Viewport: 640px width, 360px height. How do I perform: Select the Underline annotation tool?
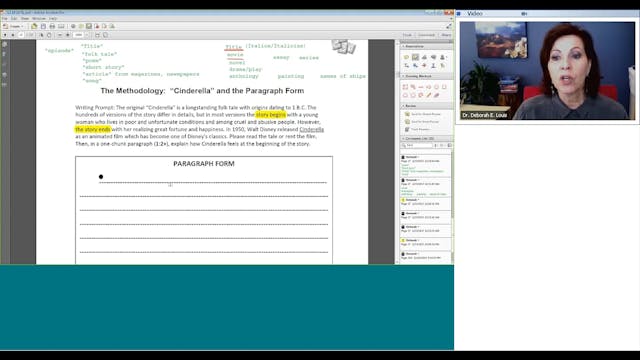point(433,65)
